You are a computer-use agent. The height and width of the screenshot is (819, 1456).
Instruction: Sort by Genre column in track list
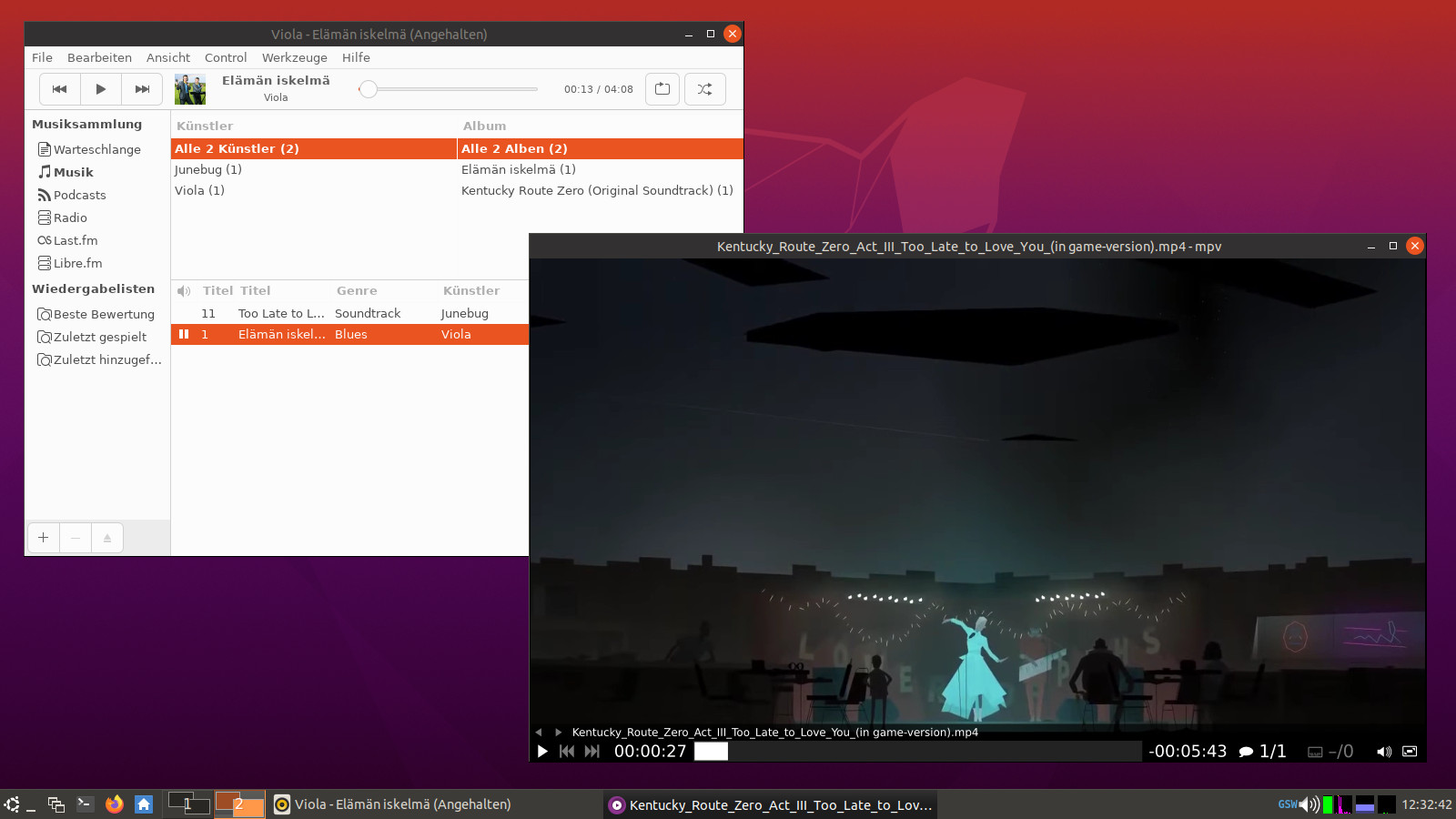pyautogui.click(x=357, y=290)
